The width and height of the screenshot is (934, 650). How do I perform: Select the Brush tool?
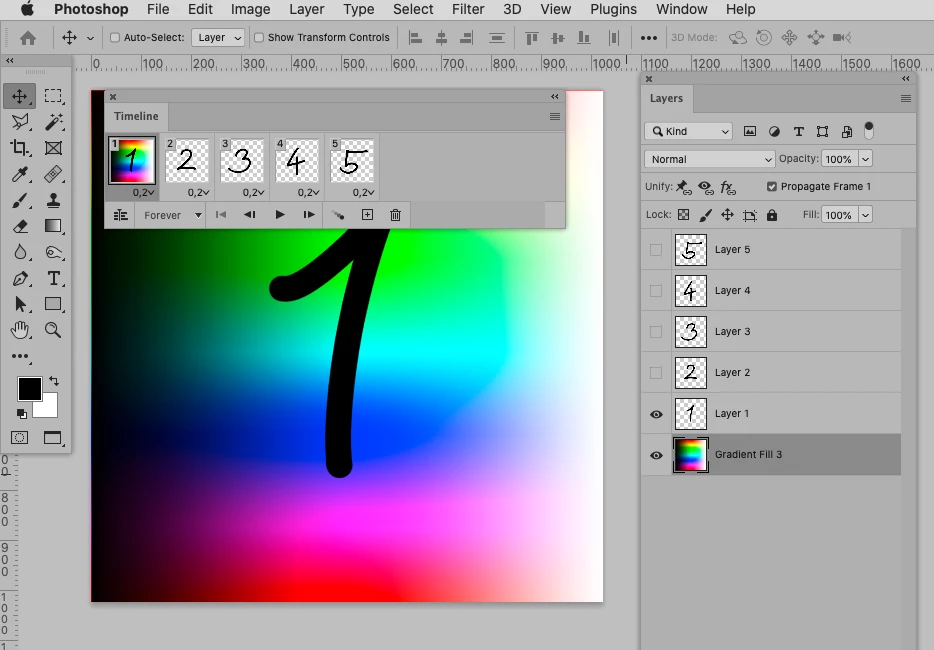click(x=20, y=200)
